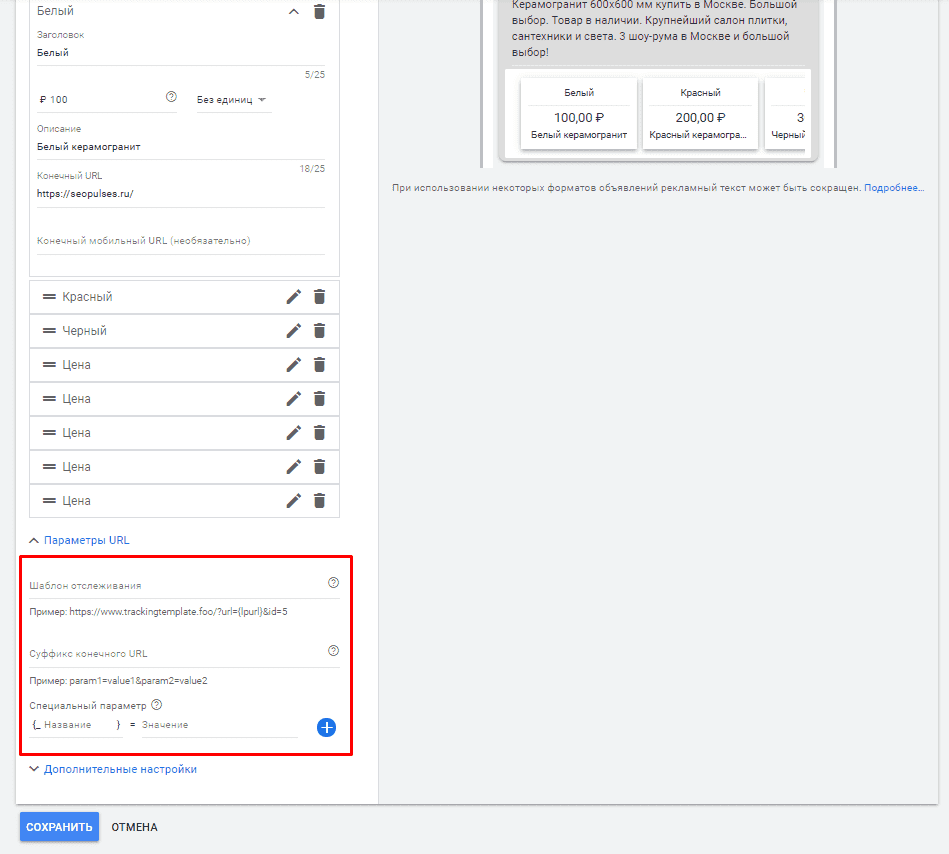
Task: Click the СОХРАНИТЬ button
Action: coord(59,827)
